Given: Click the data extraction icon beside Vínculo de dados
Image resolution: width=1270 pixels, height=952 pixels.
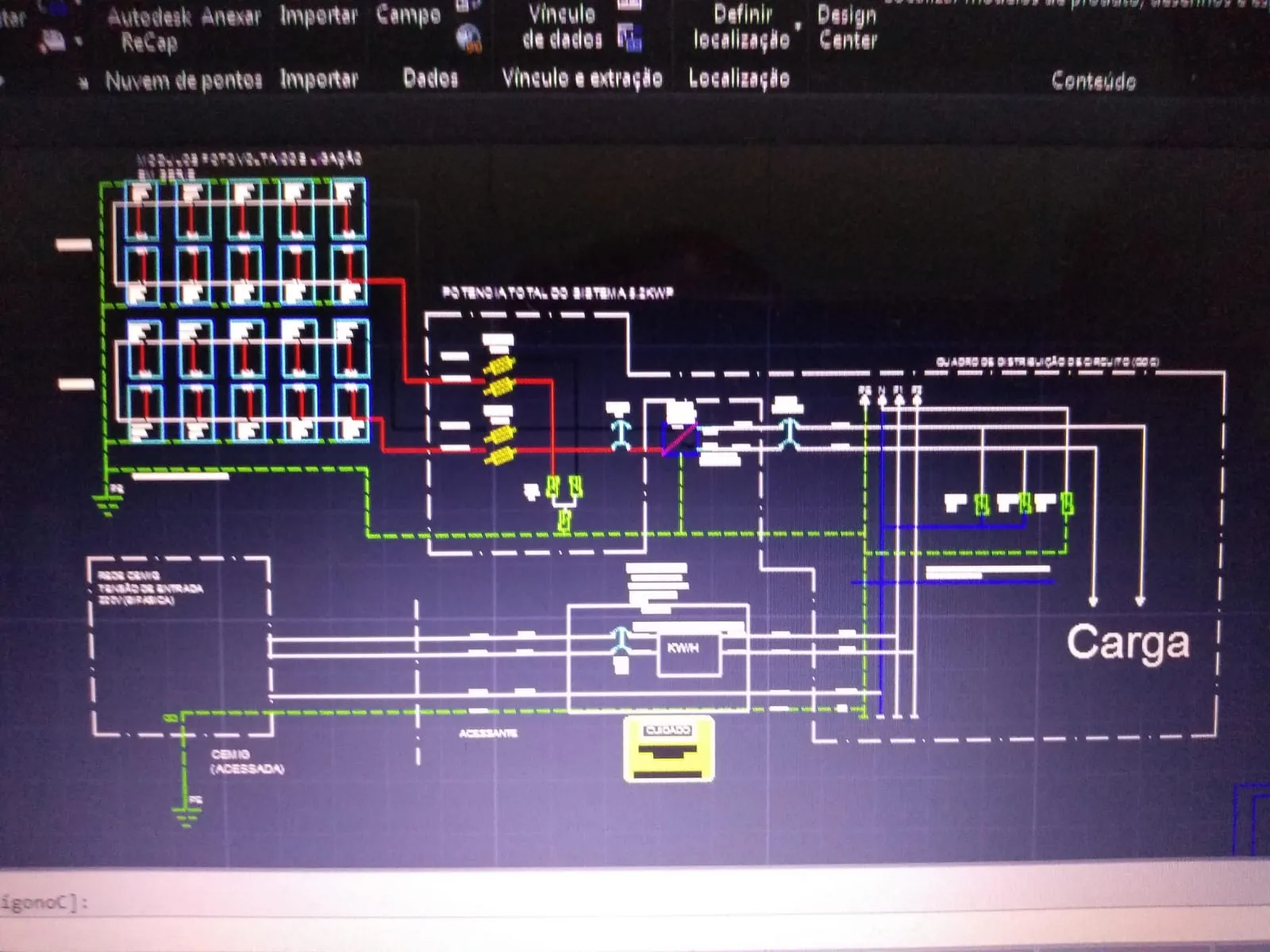Looking at the screenshot, I should [x=629, y=37].
